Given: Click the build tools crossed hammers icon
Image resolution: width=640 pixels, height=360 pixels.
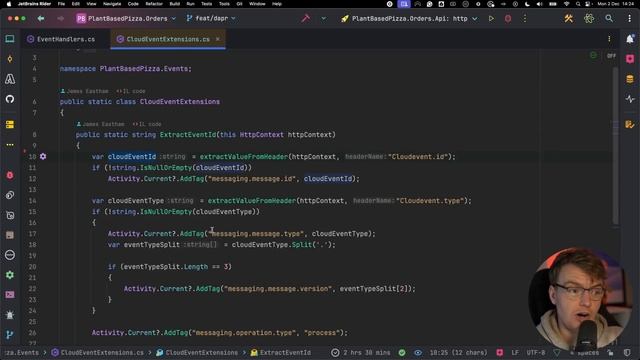Looking at the screenshot, I should coord(569,18).
